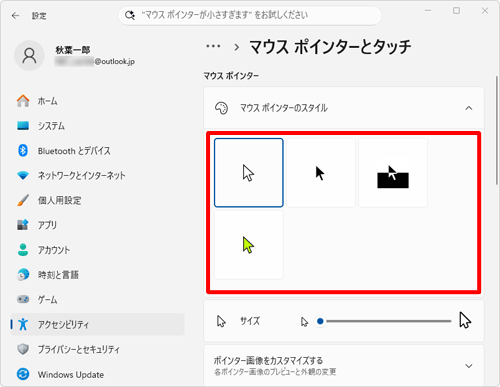
Task: Minimize the Settings window
Action: point(428,11)
